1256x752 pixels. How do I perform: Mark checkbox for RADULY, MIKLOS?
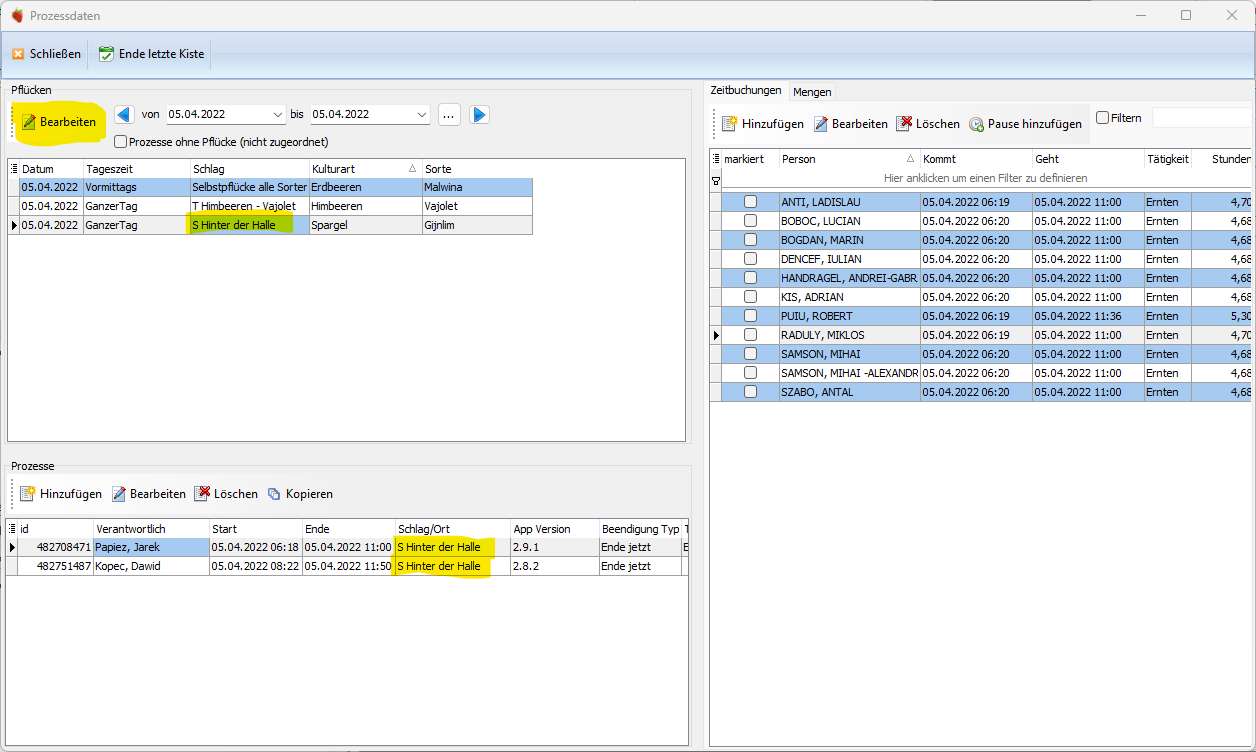tap(750, 335)
